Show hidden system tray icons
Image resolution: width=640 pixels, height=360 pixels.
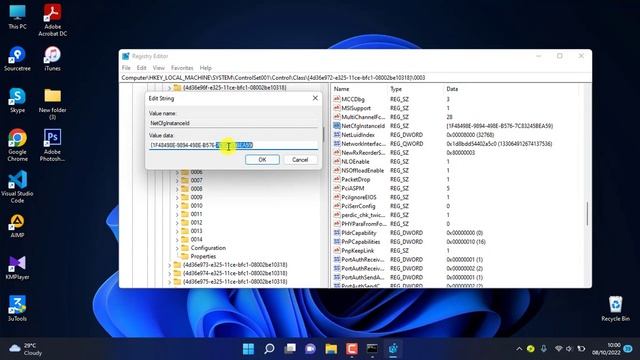(519, 349)
